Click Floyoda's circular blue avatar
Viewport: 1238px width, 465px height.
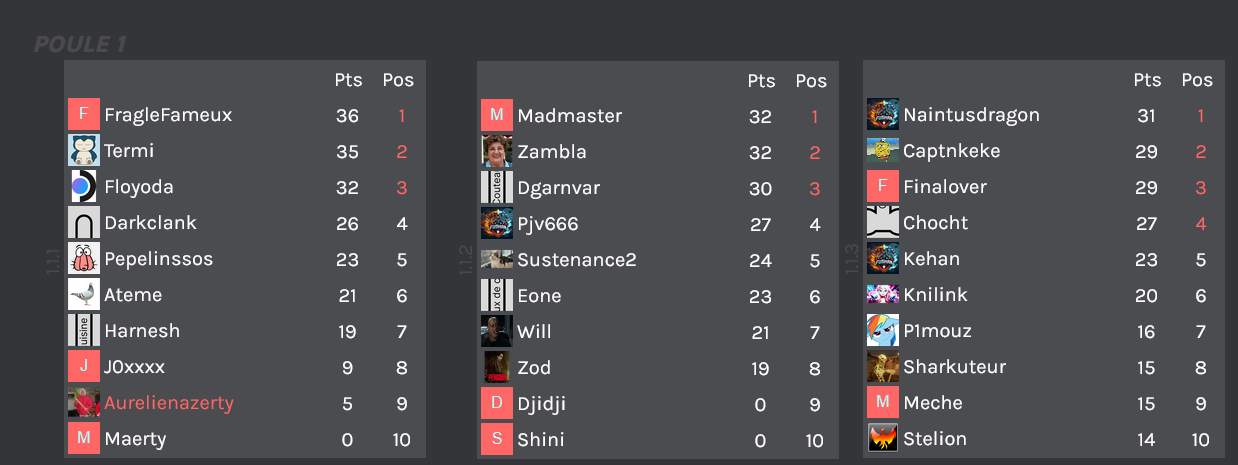84,187
